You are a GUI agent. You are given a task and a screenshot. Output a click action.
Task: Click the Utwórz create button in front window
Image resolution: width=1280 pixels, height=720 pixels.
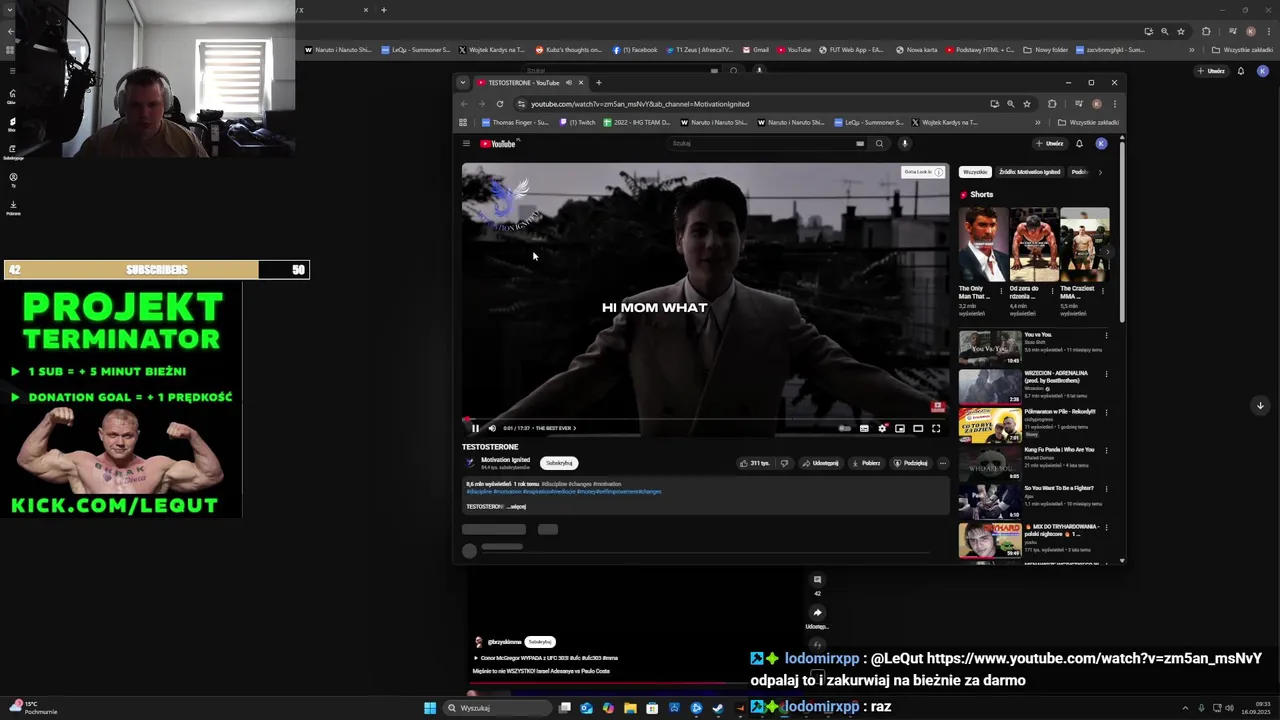click(x=1050, y=144)
